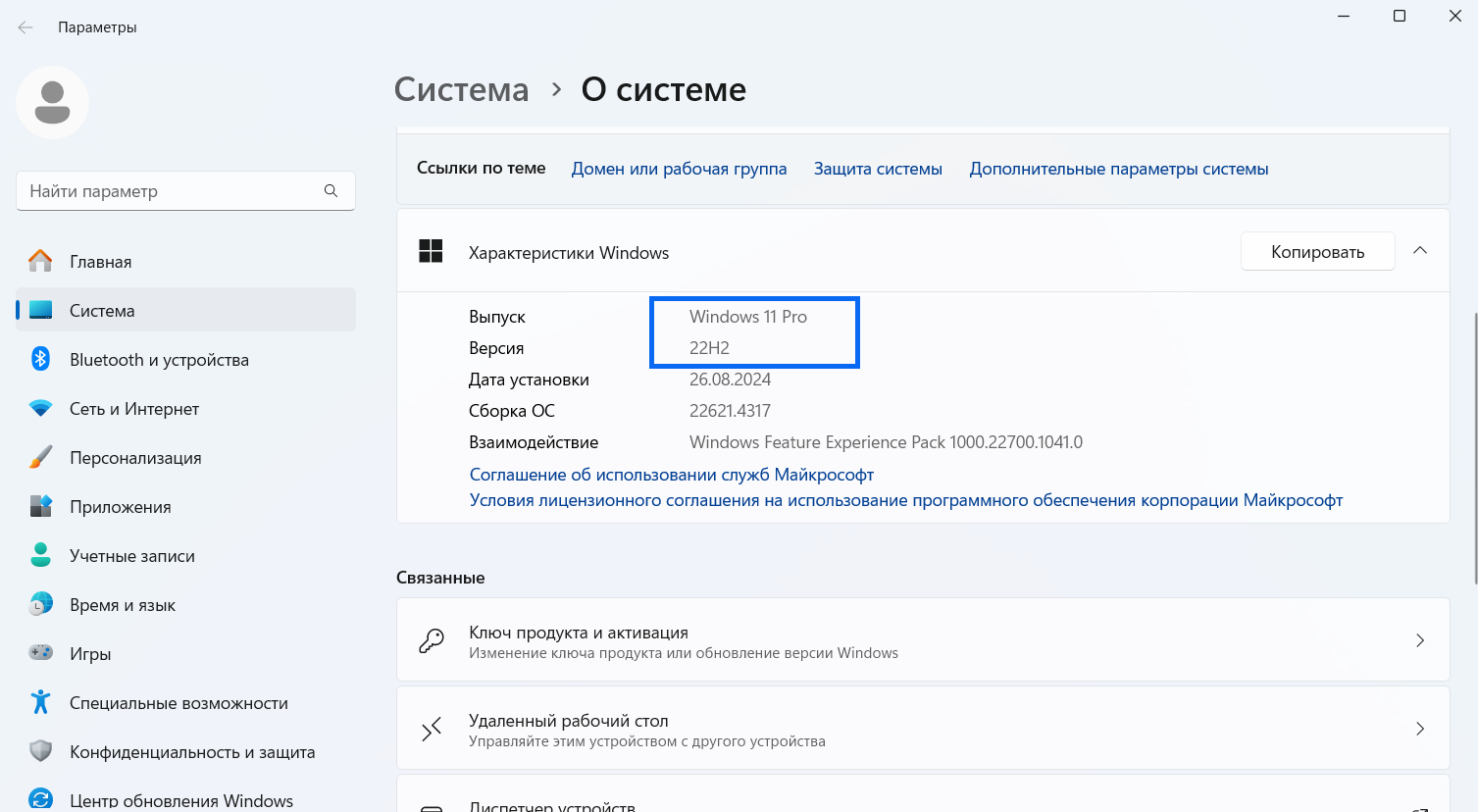Click the Найти параметр search field
1478x812 pixels.
(x=184, y=190)
